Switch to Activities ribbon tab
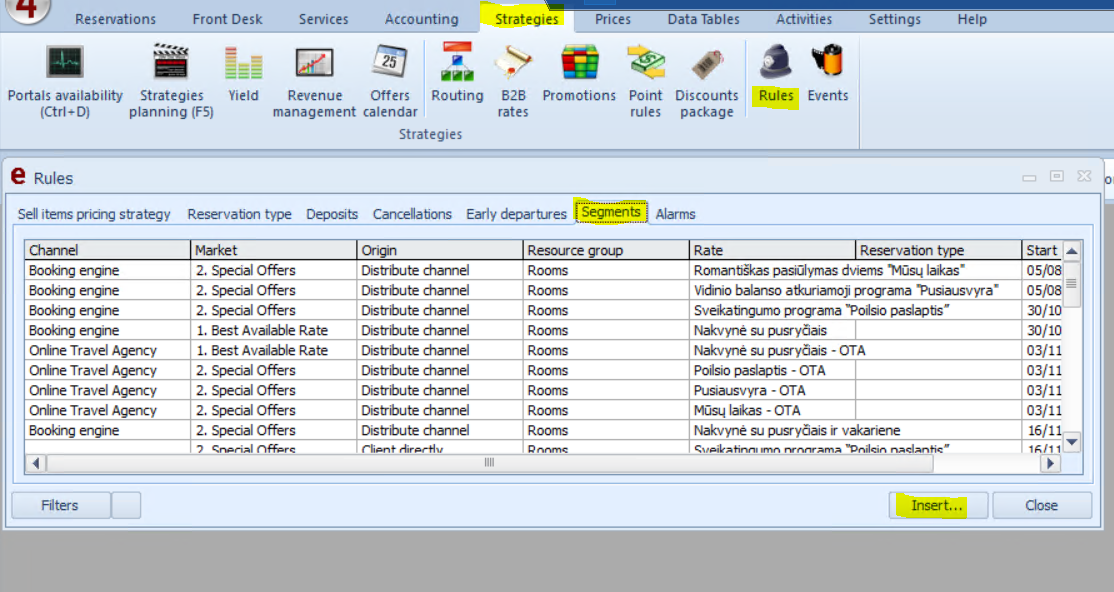Screen dimensions: 1114x592 click(804, 19)
